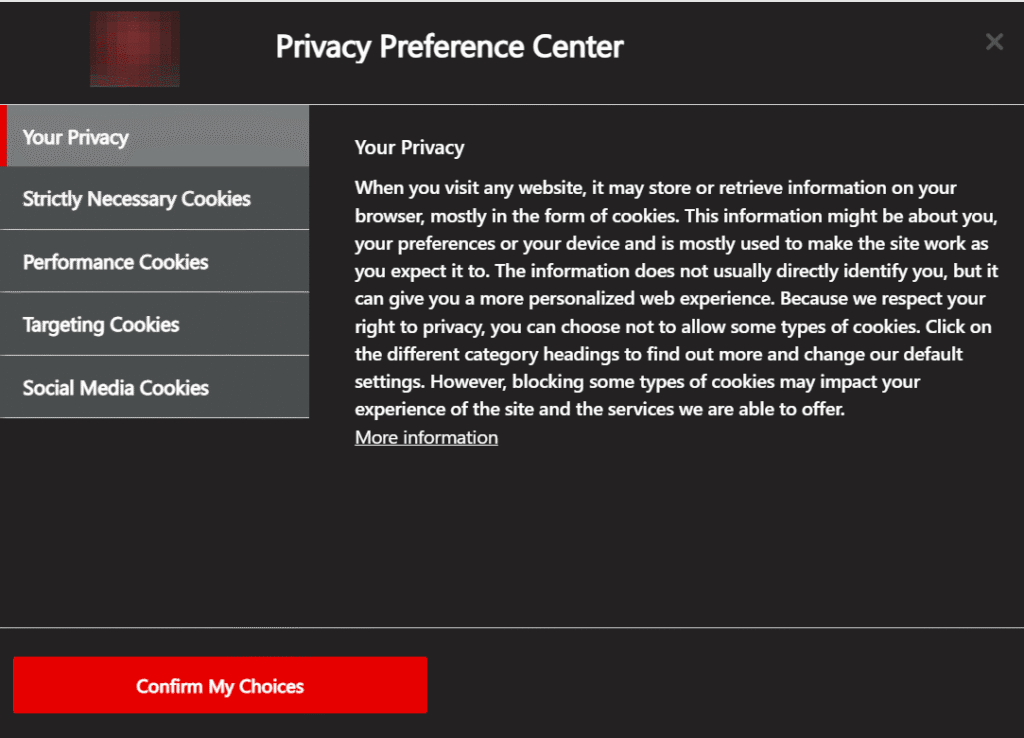Click empty header space between title and close icon
Image resolution: width=1024 pixels, height=738 pixels.
(800, 47)
